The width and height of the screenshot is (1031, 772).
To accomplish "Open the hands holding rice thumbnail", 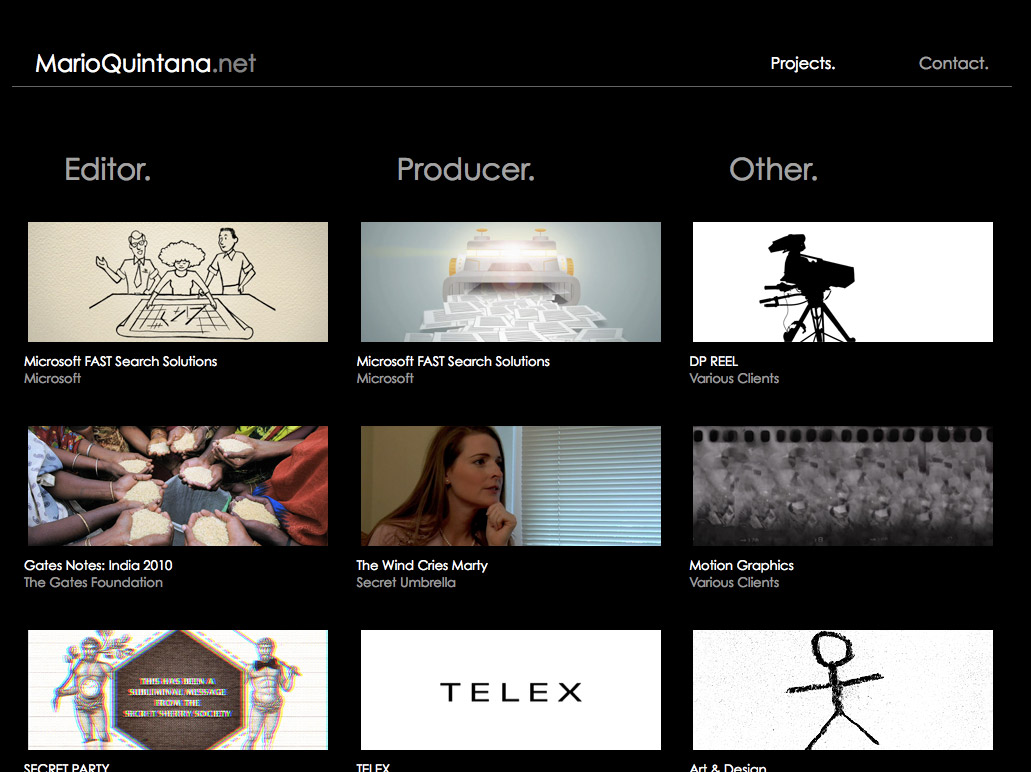I will [x=178, y=486].
